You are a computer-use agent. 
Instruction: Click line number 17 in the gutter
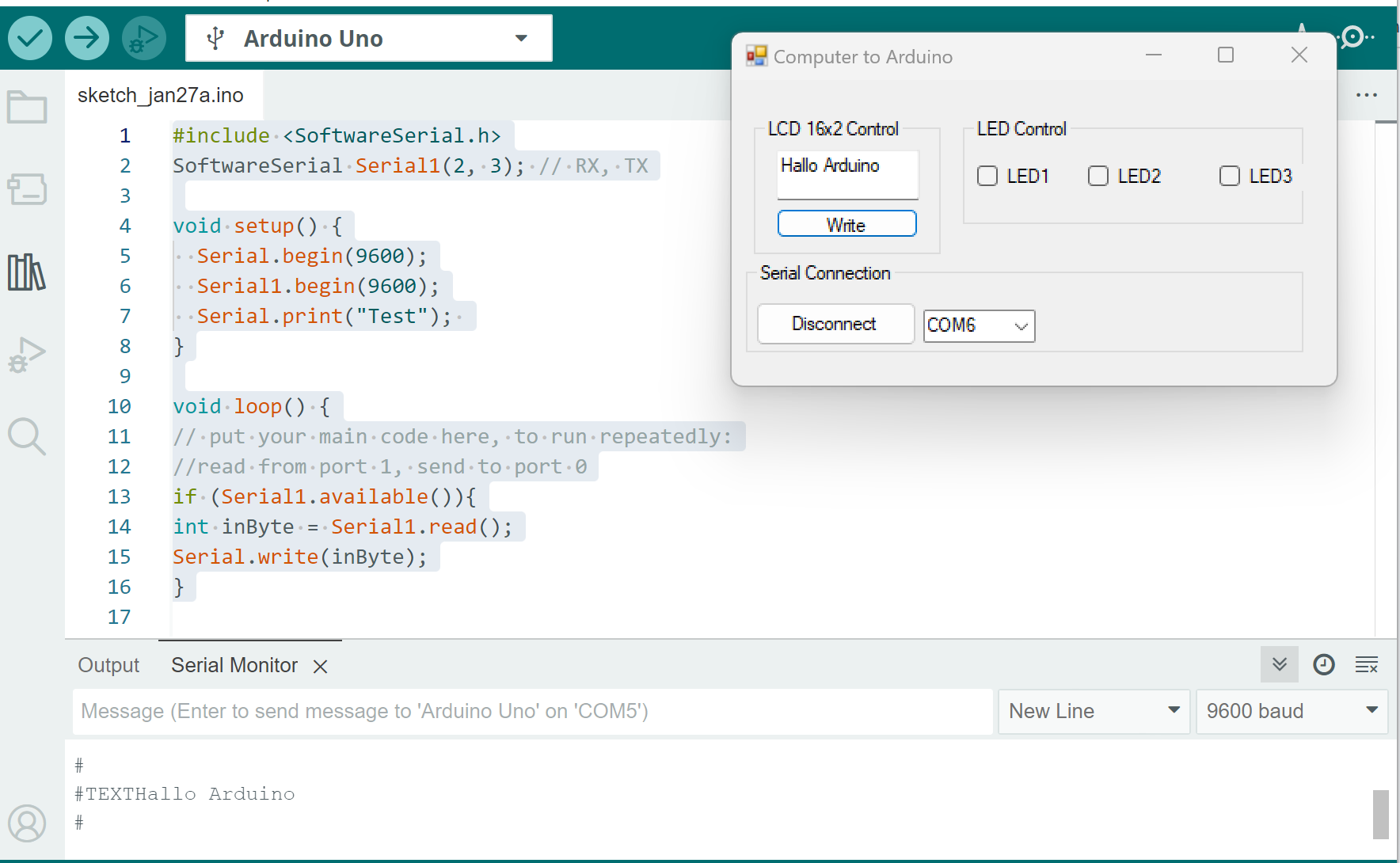[119, 617]
